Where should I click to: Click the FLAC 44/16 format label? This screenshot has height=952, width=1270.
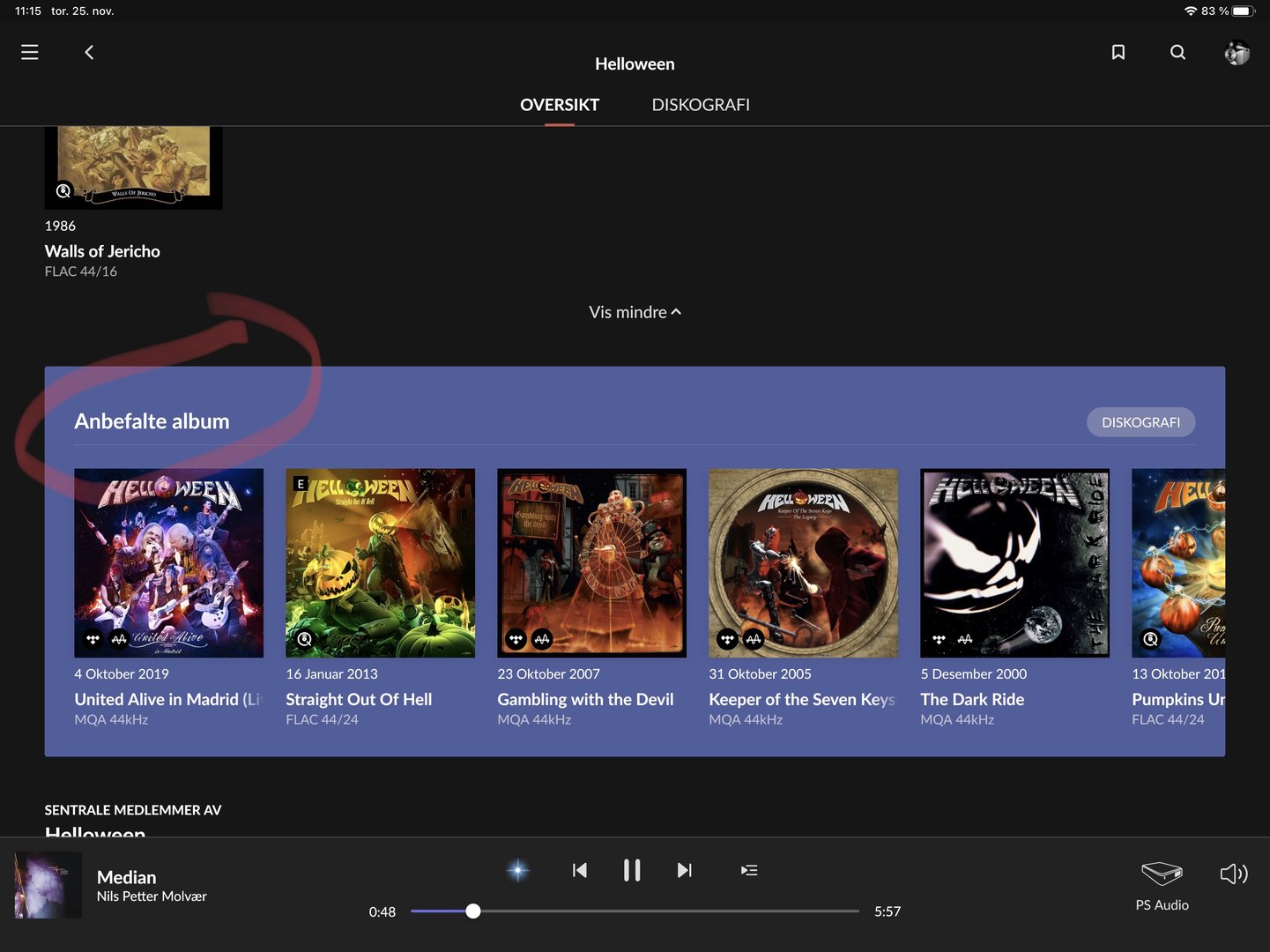[81, 271]
